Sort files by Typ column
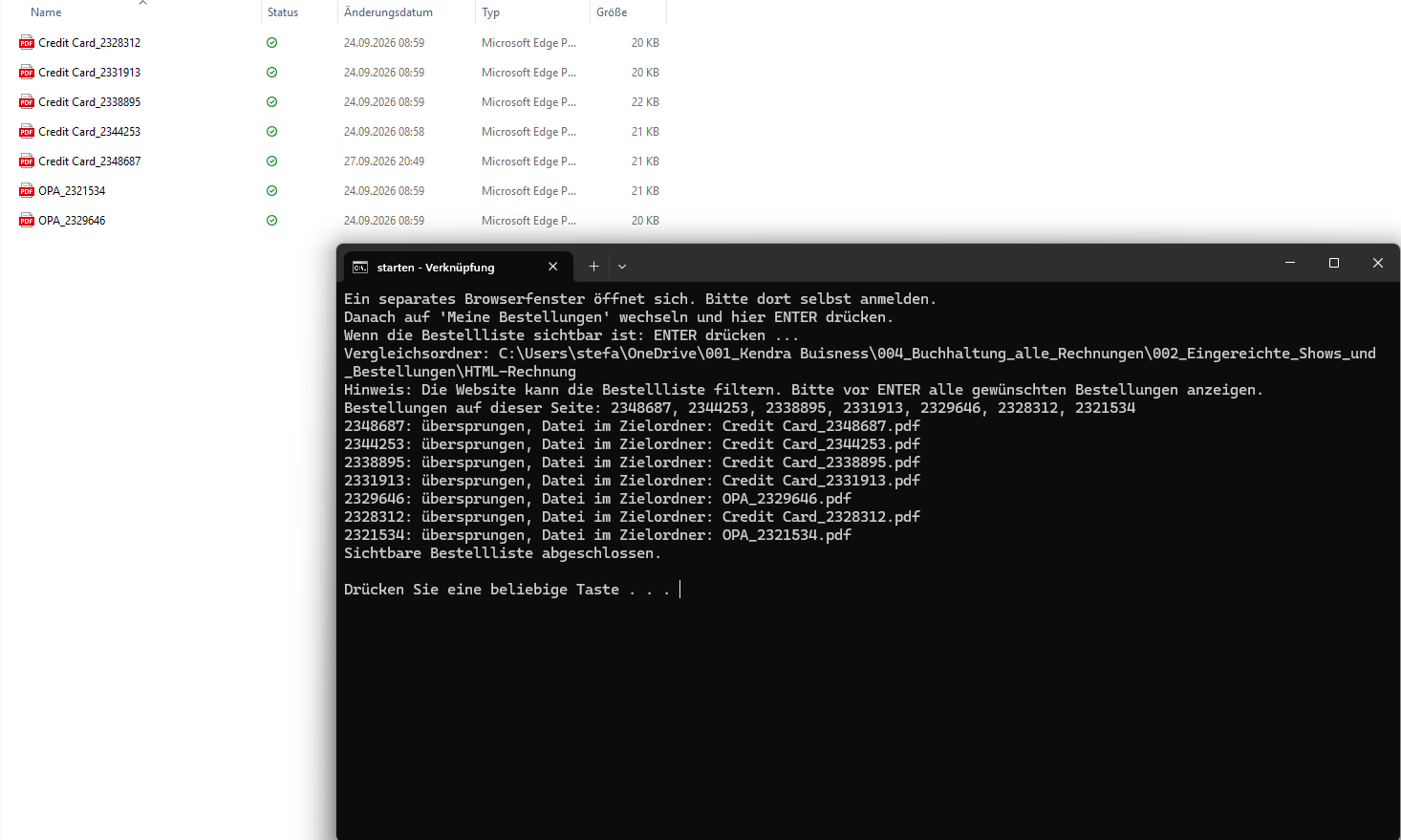 click(490, 12)
